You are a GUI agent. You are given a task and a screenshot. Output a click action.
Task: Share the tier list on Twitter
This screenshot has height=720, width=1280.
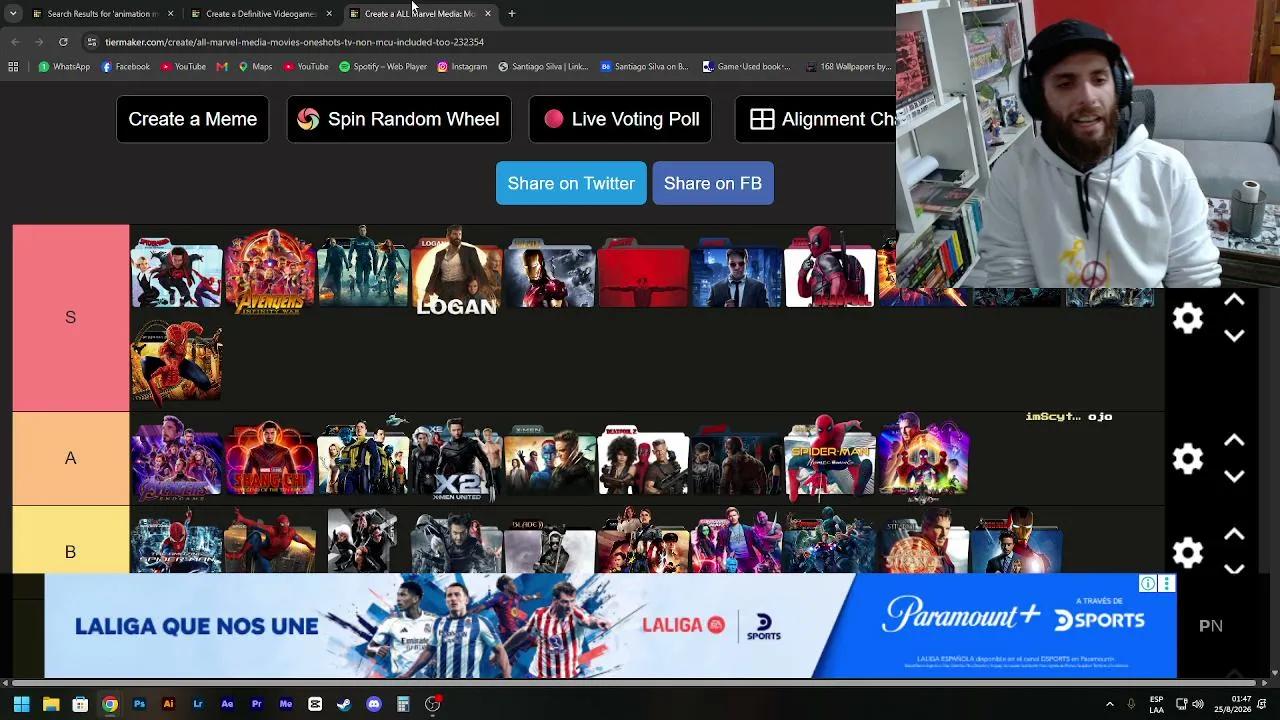[571, 183]
